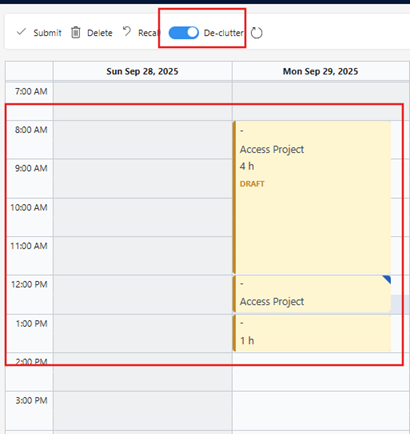Click the Sun Sep 28, 2025 column header
Screen dimensions: 410x434
pyautogui.click(x=142, y=71)
